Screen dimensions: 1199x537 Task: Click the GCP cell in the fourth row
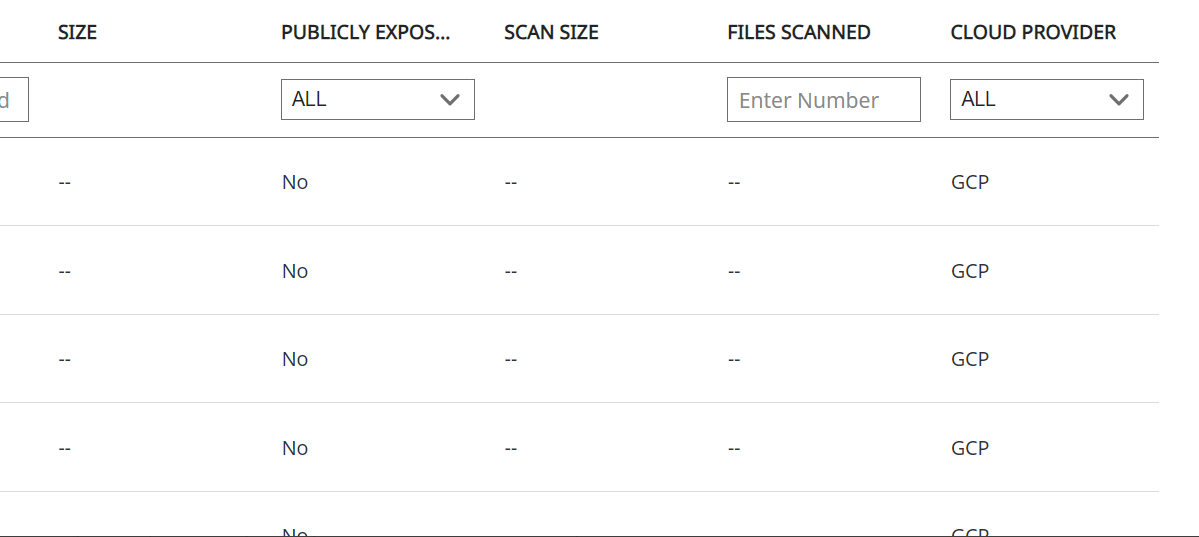(969, 448)
